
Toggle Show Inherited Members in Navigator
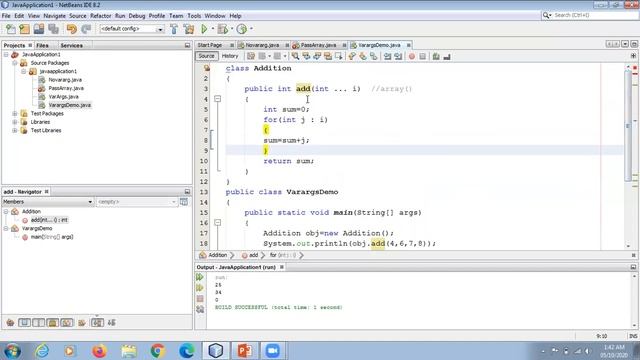(x=10, y=323)
